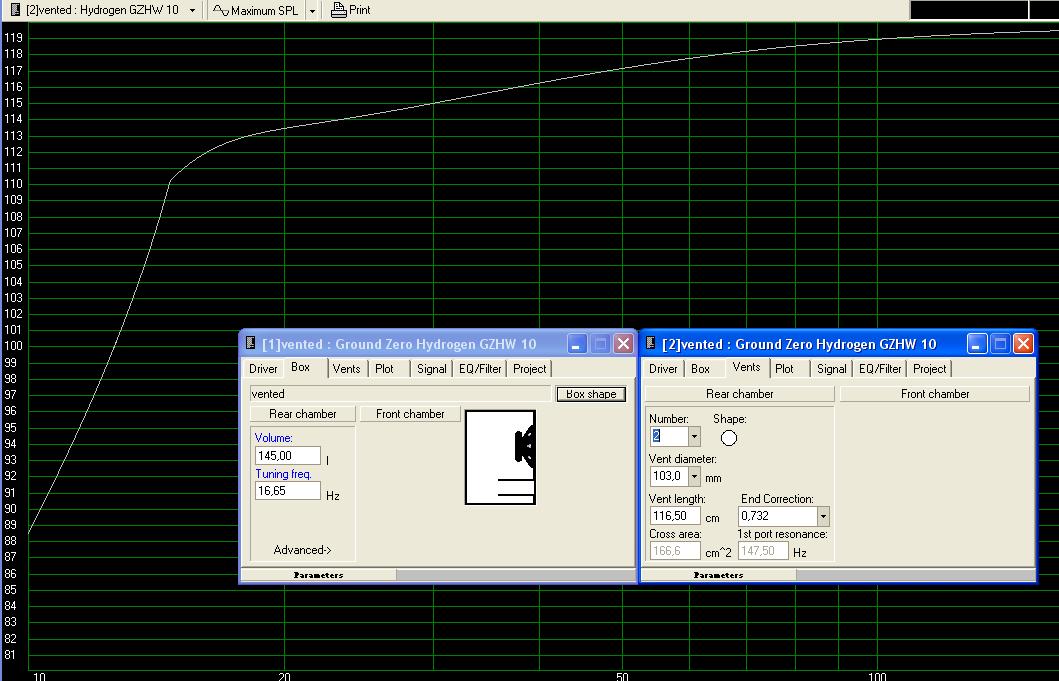Expand the Vent diameter dropdown

tap(694, 477)
